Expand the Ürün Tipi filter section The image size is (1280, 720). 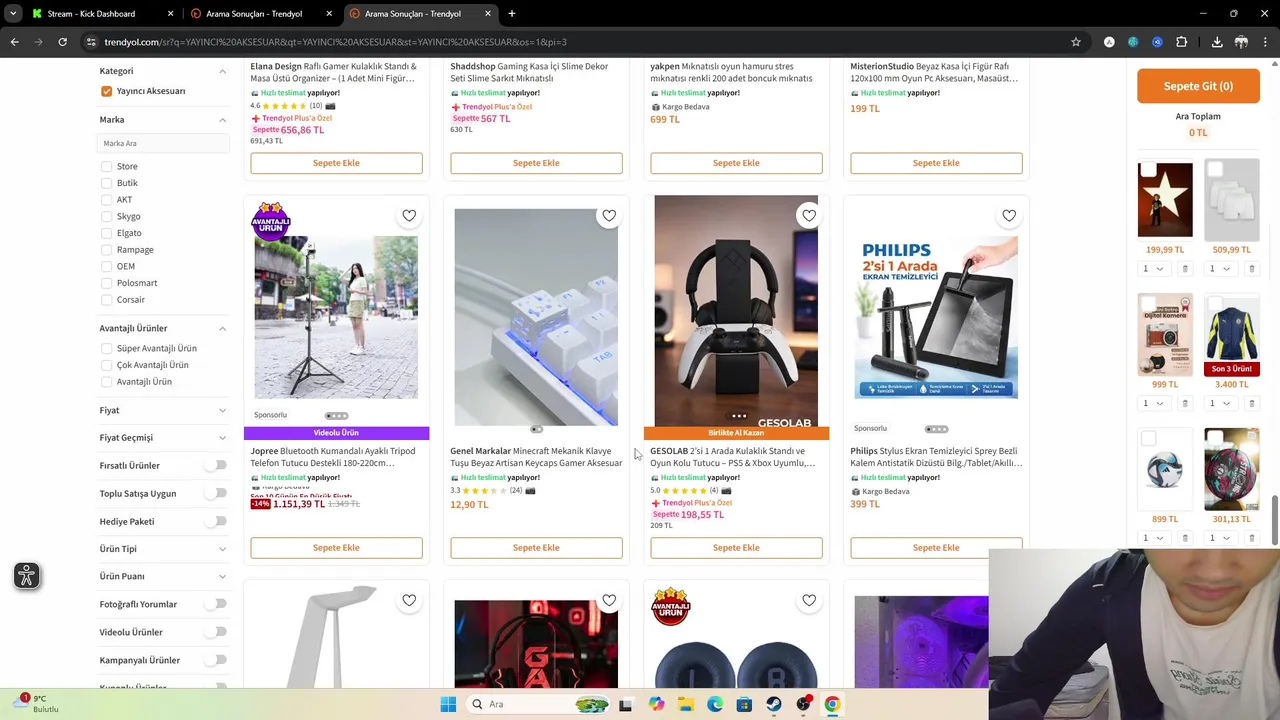pyautogui.click(x=222, y=549)
